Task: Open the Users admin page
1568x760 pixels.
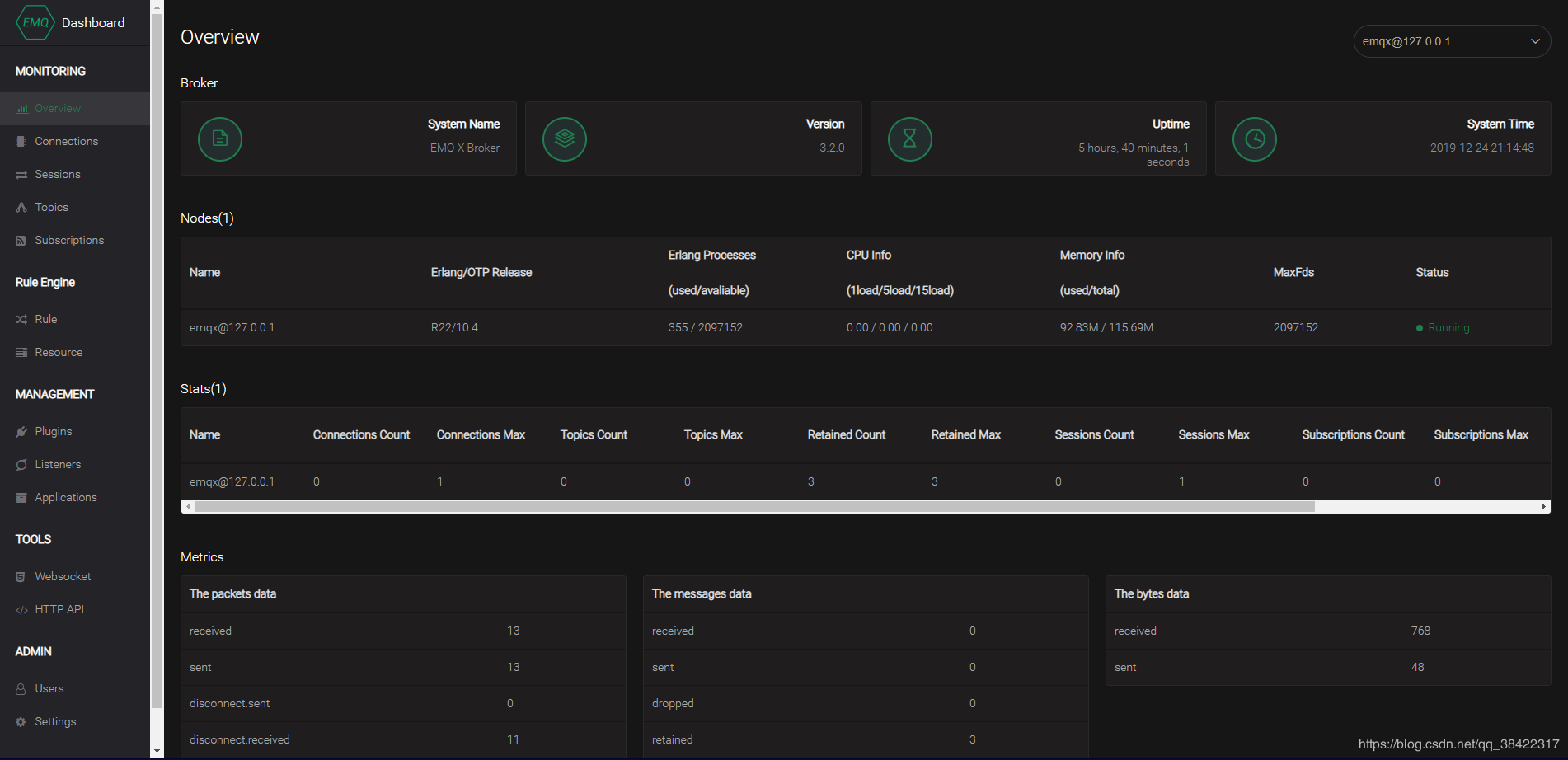Action: click(x=75, y=688)
